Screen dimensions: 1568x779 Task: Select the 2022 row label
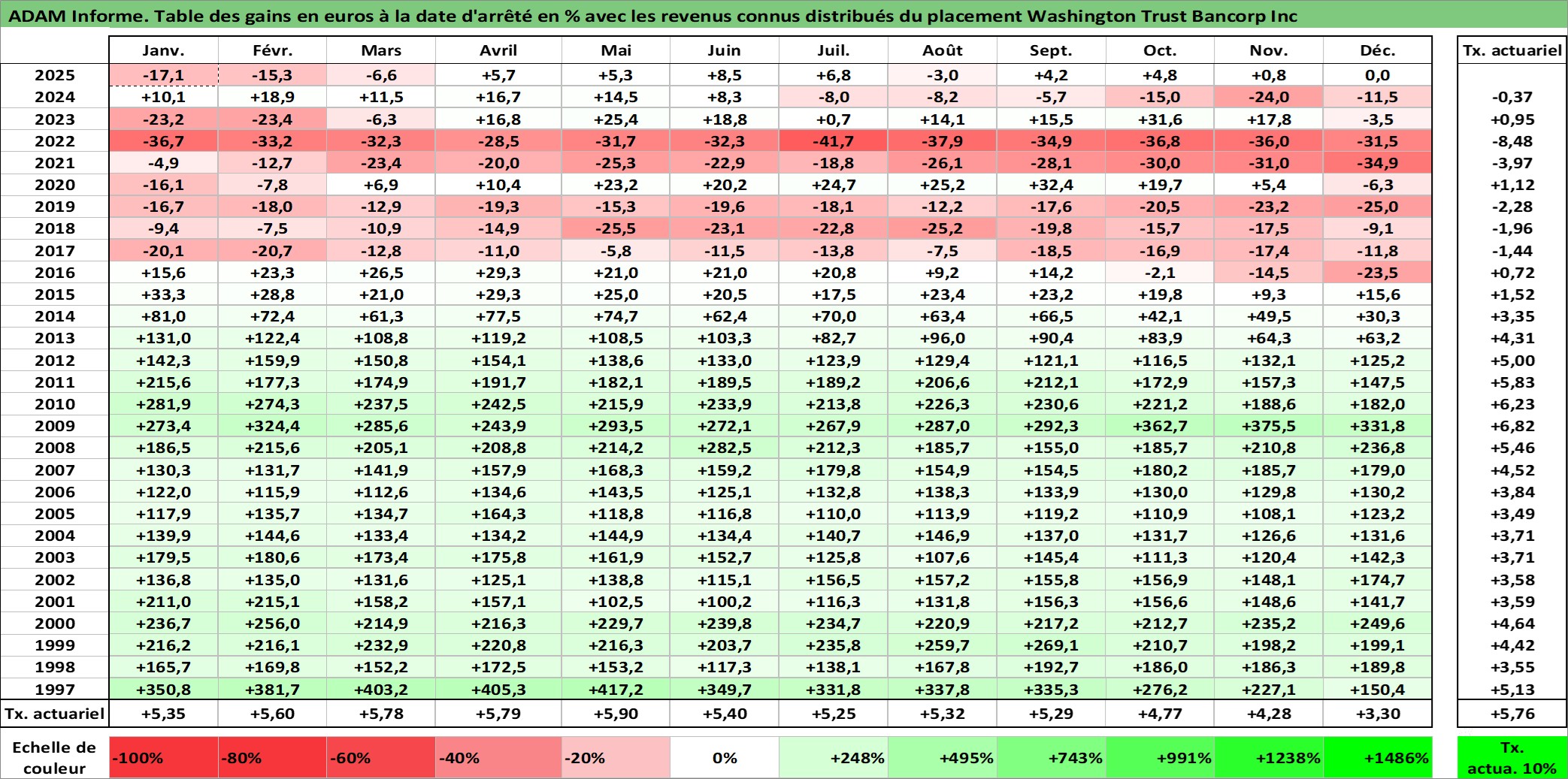point(55,141)
